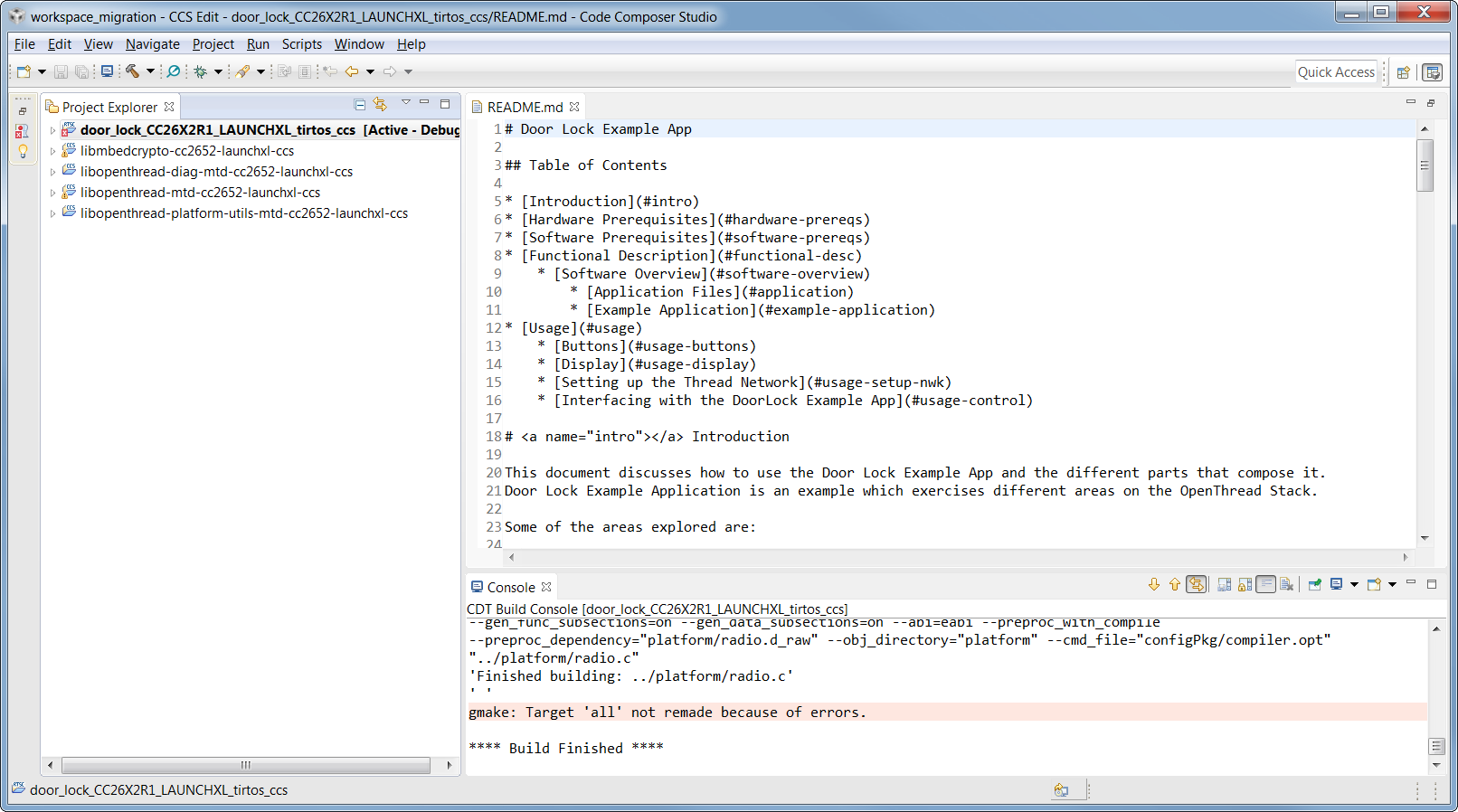The width and height of the screenshot is (1458, 812).
Task: Click the Quick Access search field
Action: click(1336, 72)
